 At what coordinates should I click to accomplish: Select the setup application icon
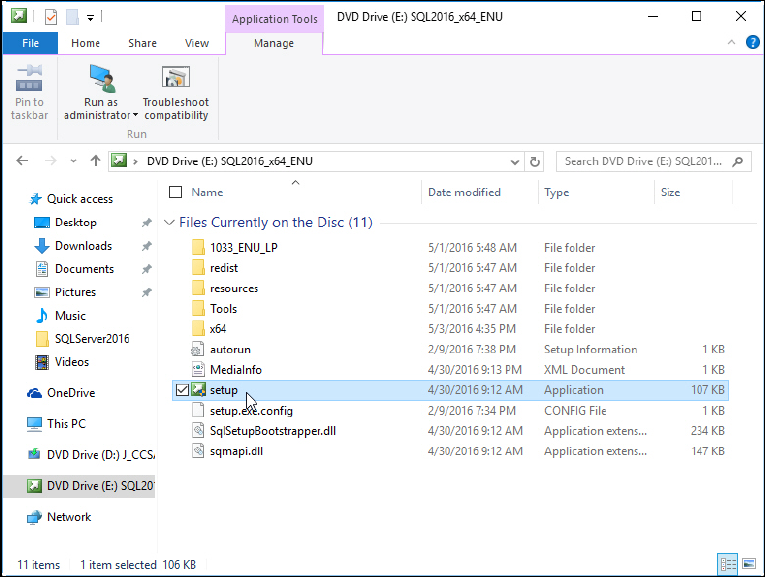click(198, 390)
